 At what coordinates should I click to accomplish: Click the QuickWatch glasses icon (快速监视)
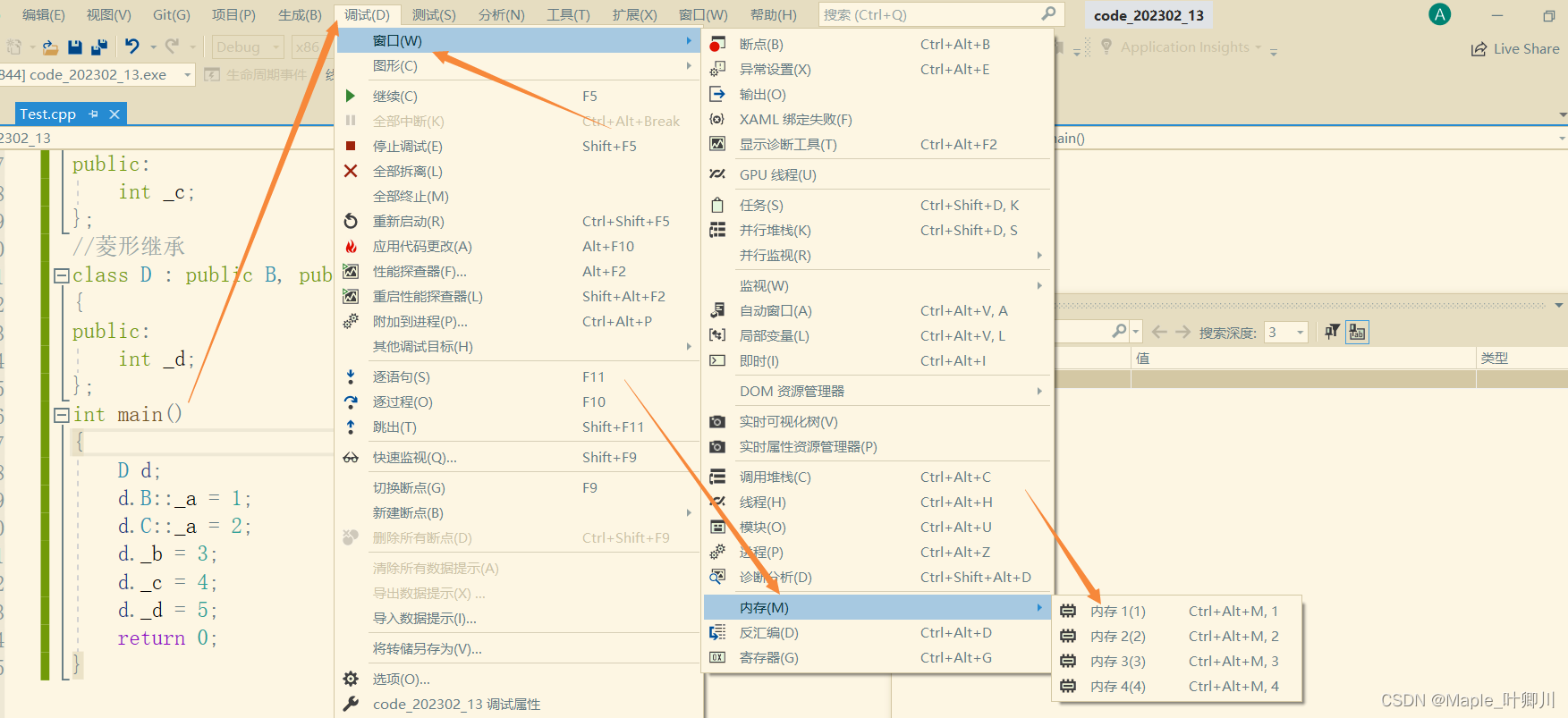[351, 457]
